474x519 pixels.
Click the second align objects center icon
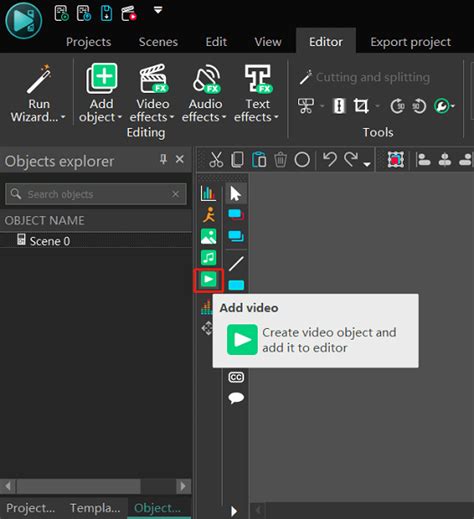pyautogui.click(x=445, y=160)
